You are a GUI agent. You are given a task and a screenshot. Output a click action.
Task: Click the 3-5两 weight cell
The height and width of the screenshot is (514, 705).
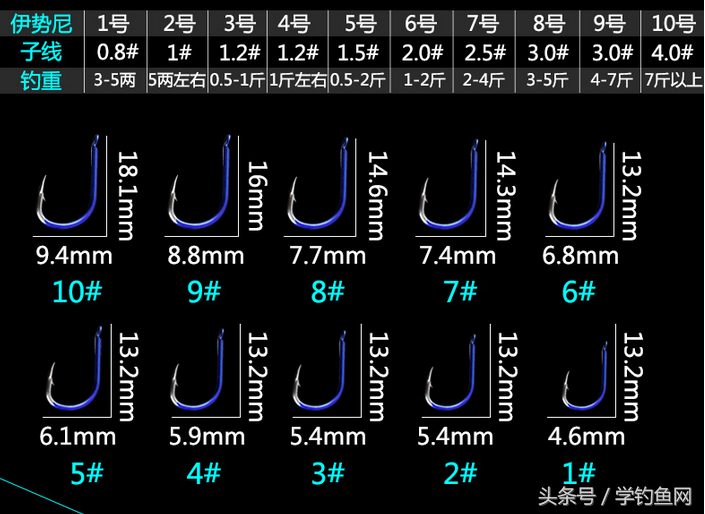coord(114,81)
